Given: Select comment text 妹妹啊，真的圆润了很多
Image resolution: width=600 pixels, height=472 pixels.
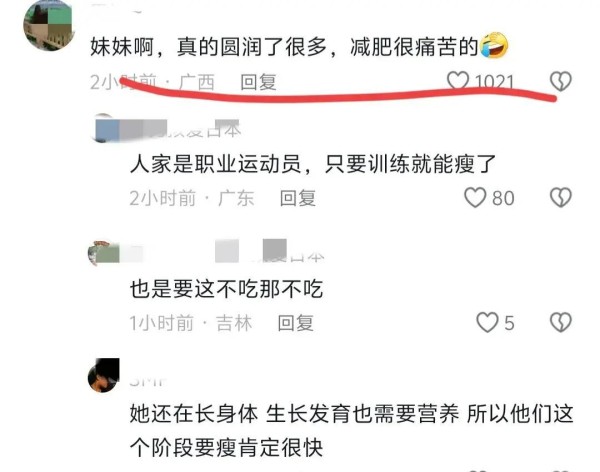Looking at the screenshot, I should point(209,47).
